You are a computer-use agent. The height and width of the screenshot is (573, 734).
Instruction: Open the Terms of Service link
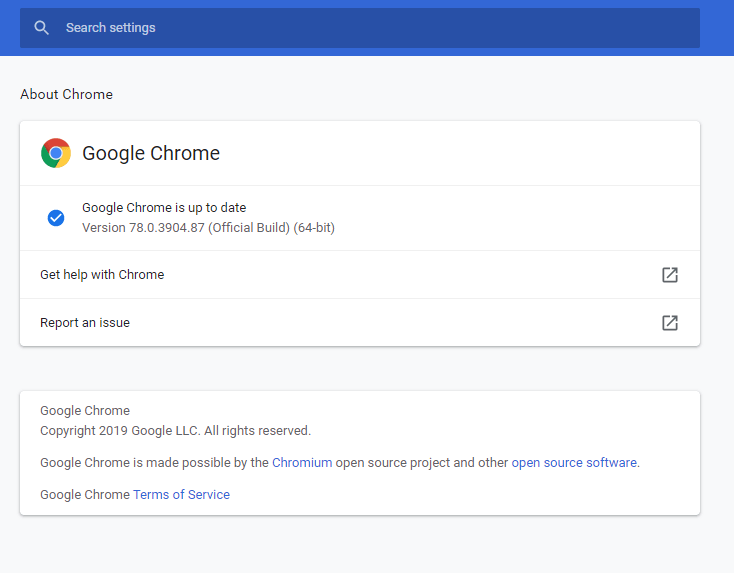181,494
